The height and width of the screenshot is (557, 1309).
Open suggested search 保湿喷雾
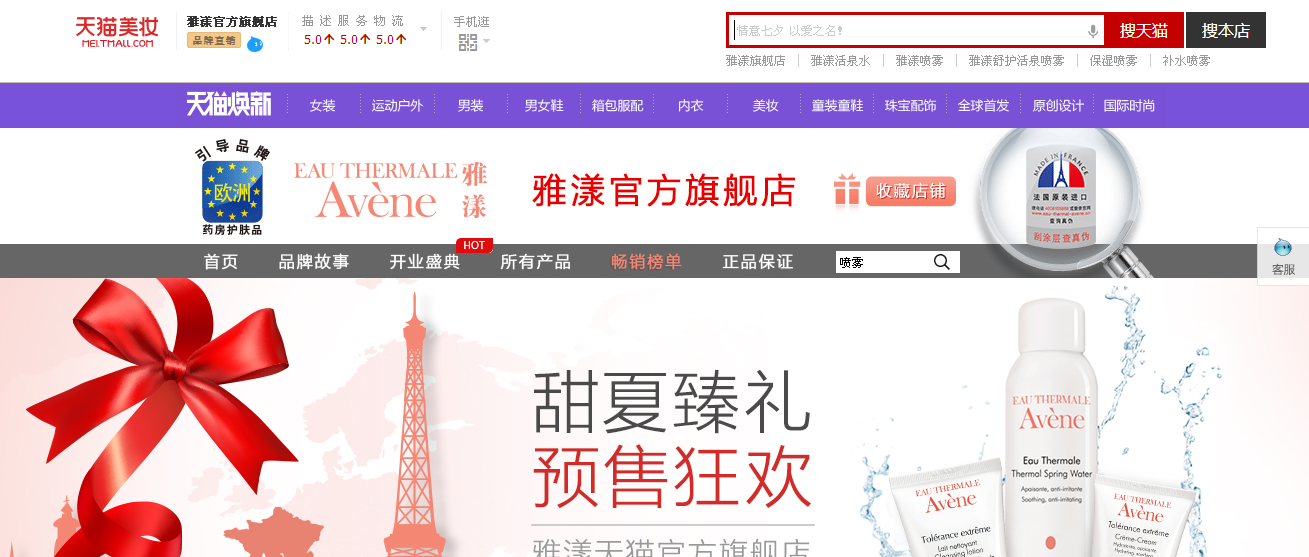[x=1114, y=61]
